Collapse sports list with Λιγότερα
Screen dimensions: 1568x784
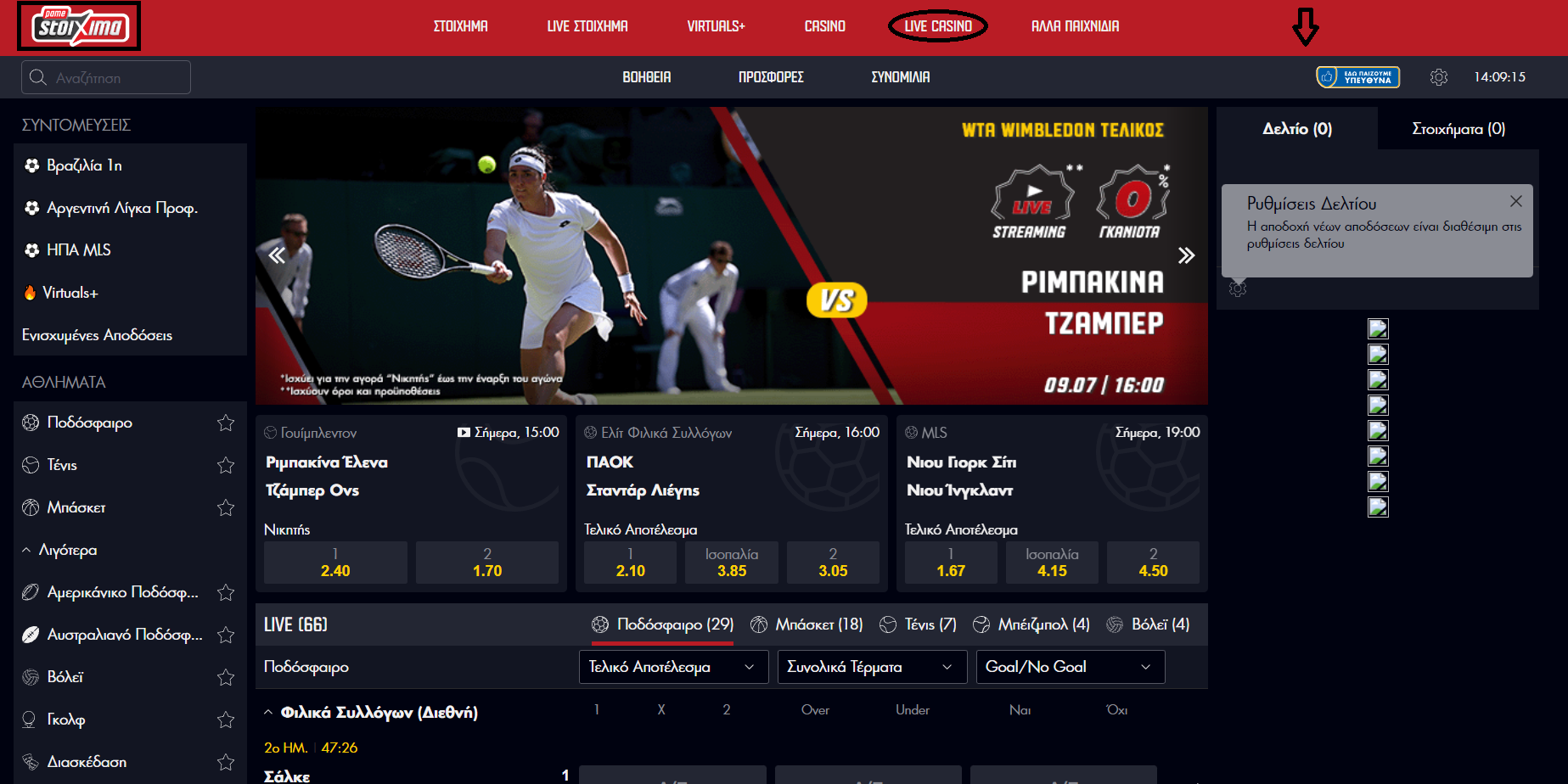coord(59,550)
